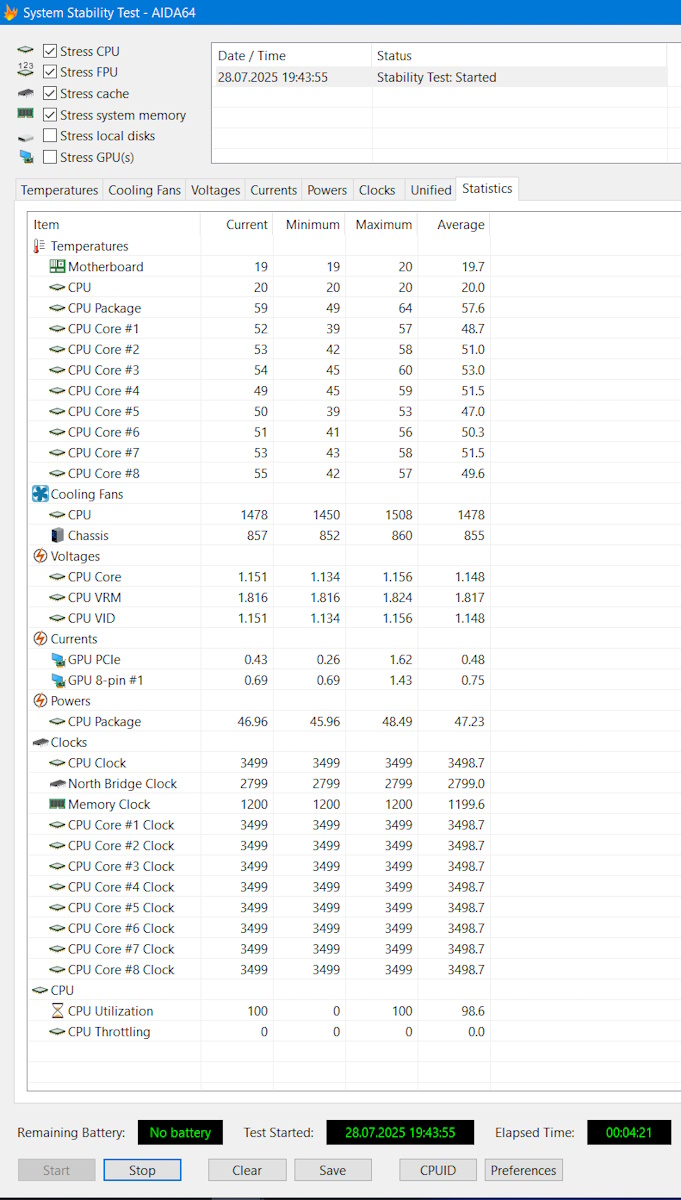This screenshot has width=681, height=1200.
Task: Click the disk drive icon beside Stress local disks
Action: [26, 136]
